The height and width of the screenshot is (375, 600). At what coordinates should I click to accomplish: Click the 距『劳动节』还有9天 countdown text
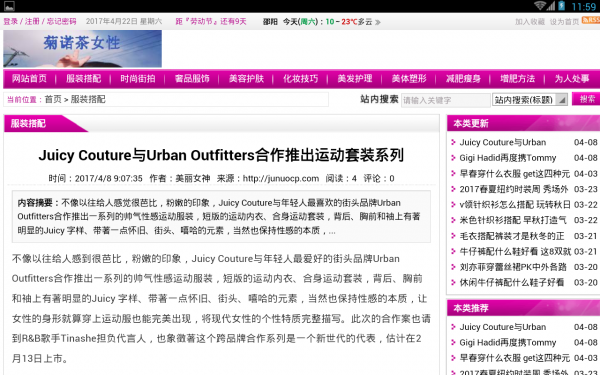(211, 22)
